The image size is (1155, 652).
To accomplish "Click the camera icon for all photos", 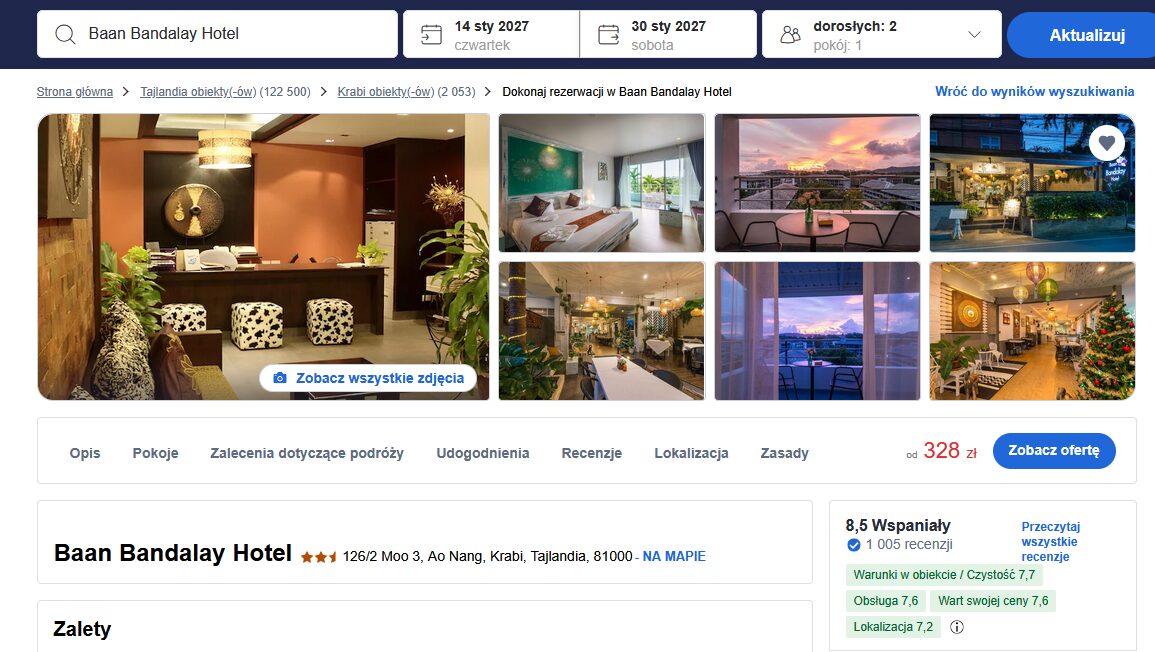I will [280, 378].
